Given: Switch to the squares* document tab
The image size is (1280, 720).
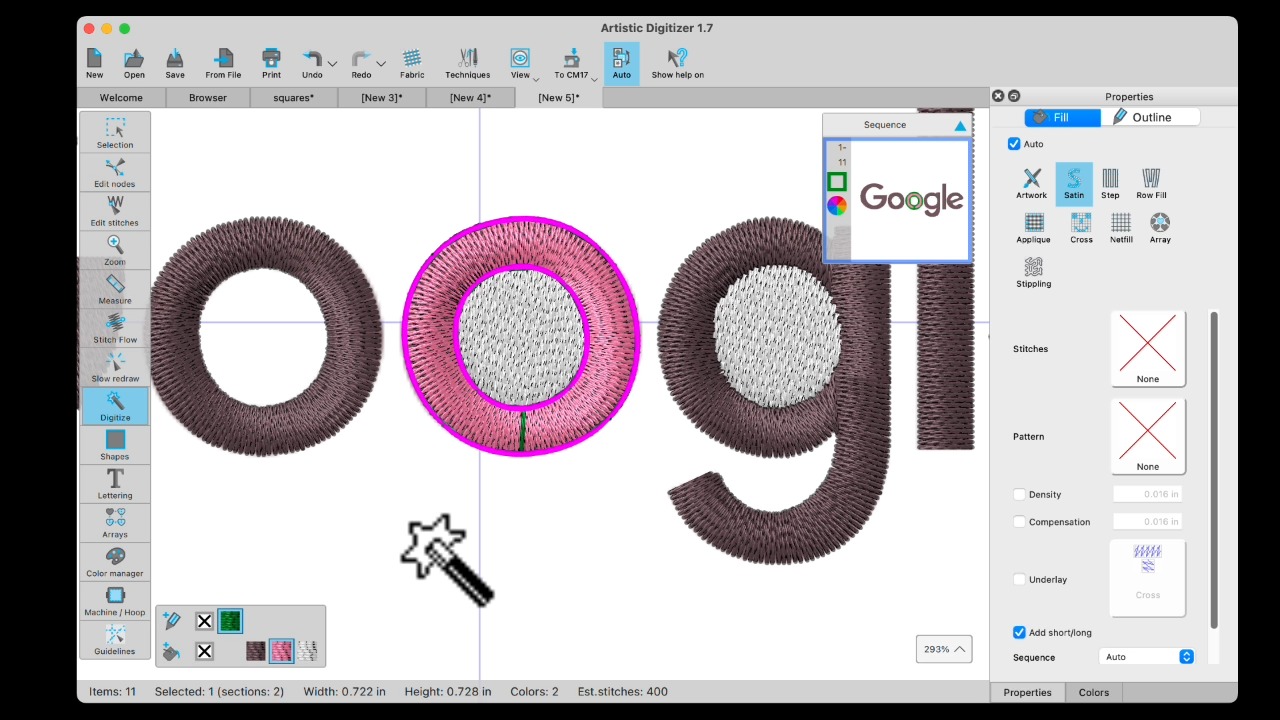Looking at the screenshot, I should tap(294, 98).
